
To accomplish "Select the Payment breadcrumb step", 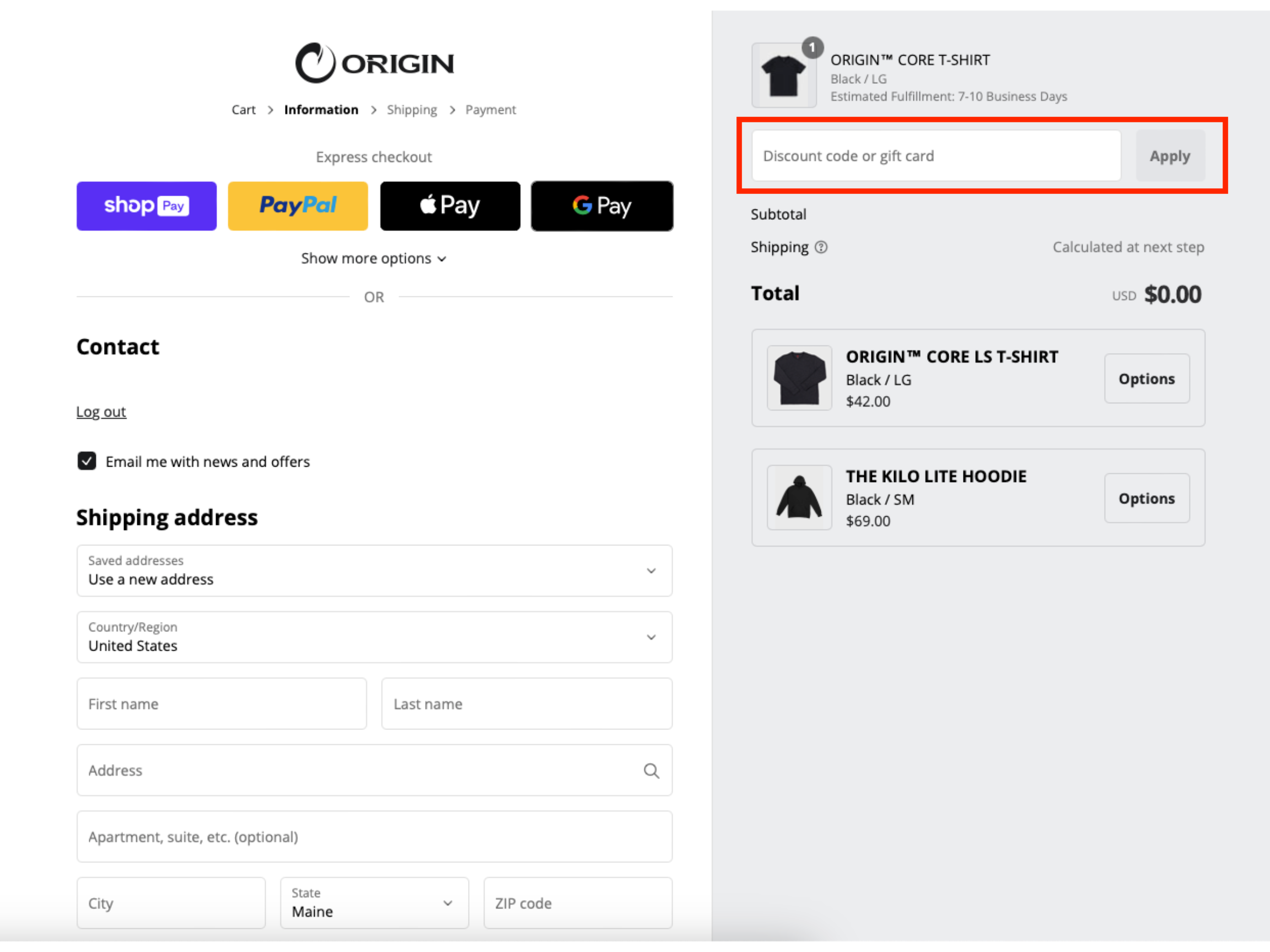I will tap(491, 110).
